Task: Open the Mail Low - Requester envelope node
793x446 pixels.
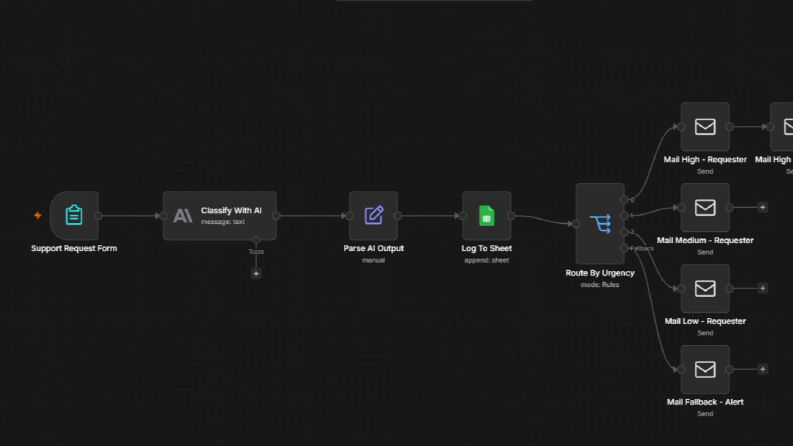Action: click(705, 288)
